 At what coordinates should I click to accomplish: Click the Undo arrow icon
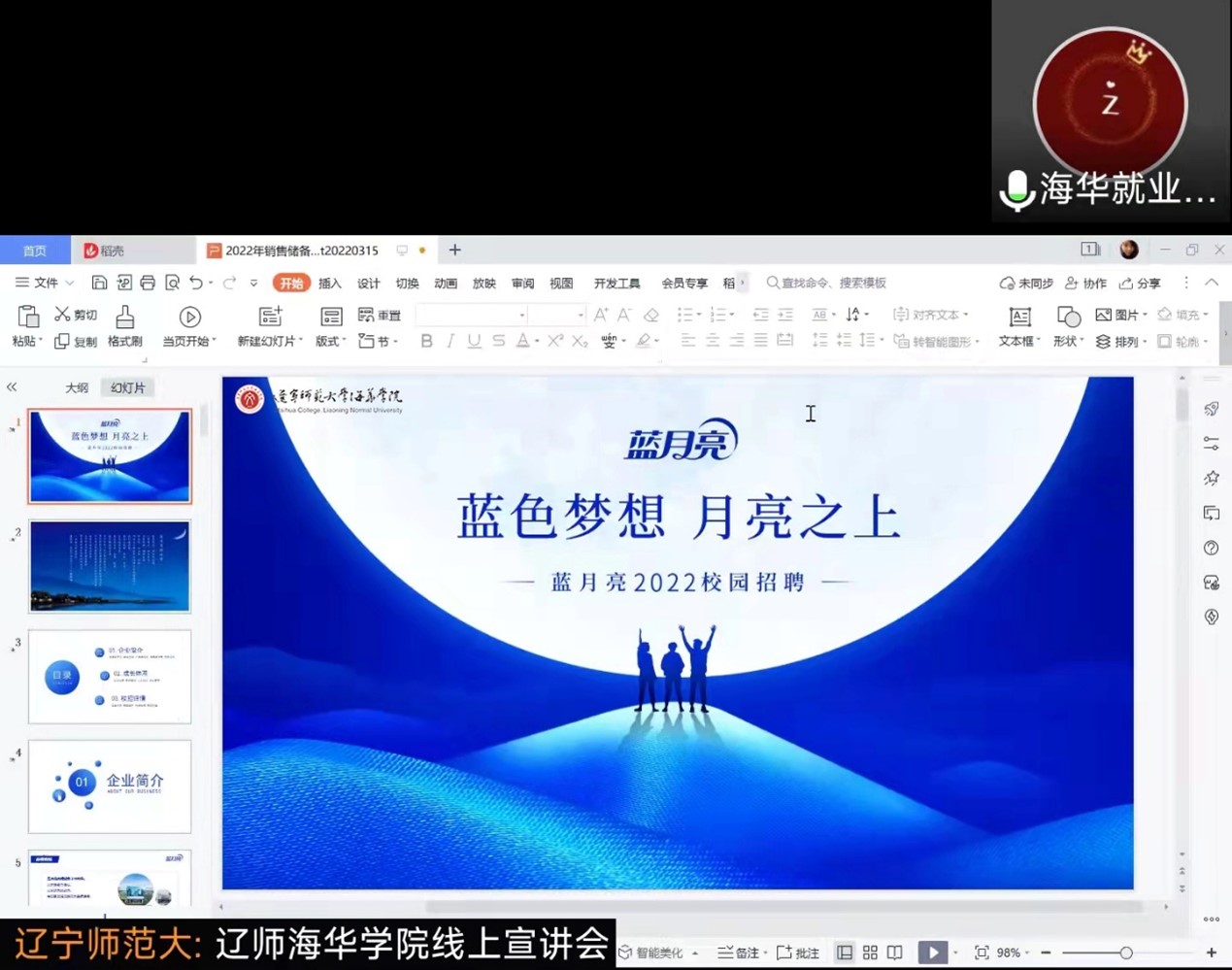click(197, 283)
